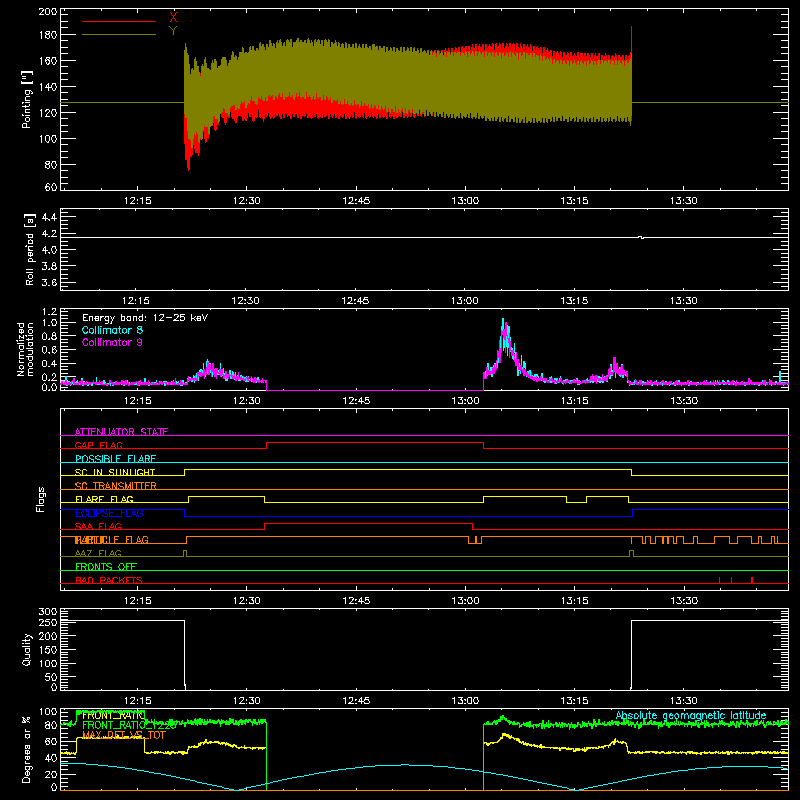Click the PARTICLE_FLAG label
Viewport: 800px width, 800px height.
pyautogui.click(x=112, y=540)
